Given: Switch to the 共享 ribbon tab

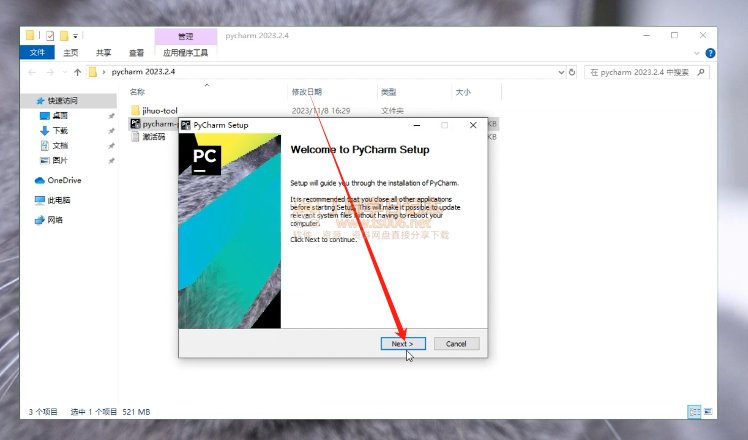Looking at the screenshot, I should tap(104, 52).
